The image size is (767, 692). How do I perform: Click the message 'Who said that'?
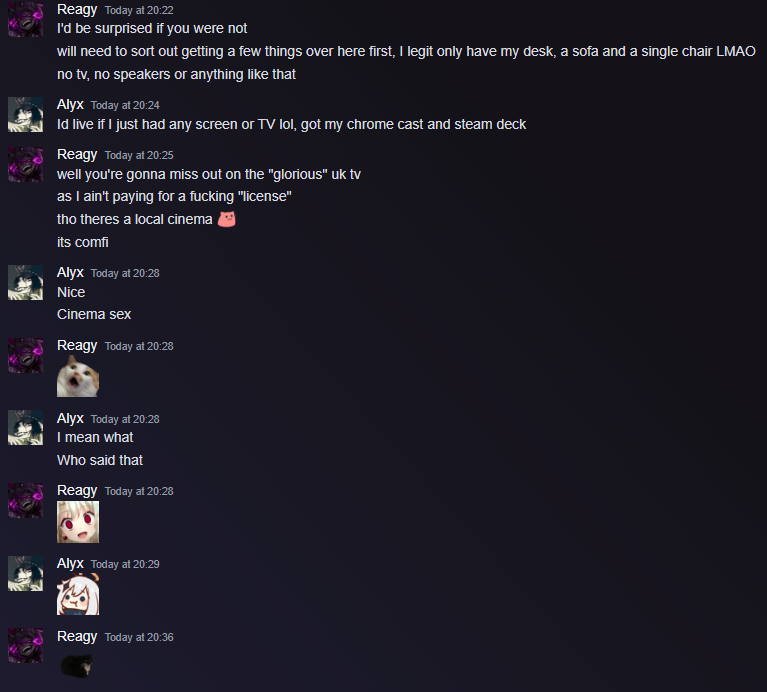100,460
